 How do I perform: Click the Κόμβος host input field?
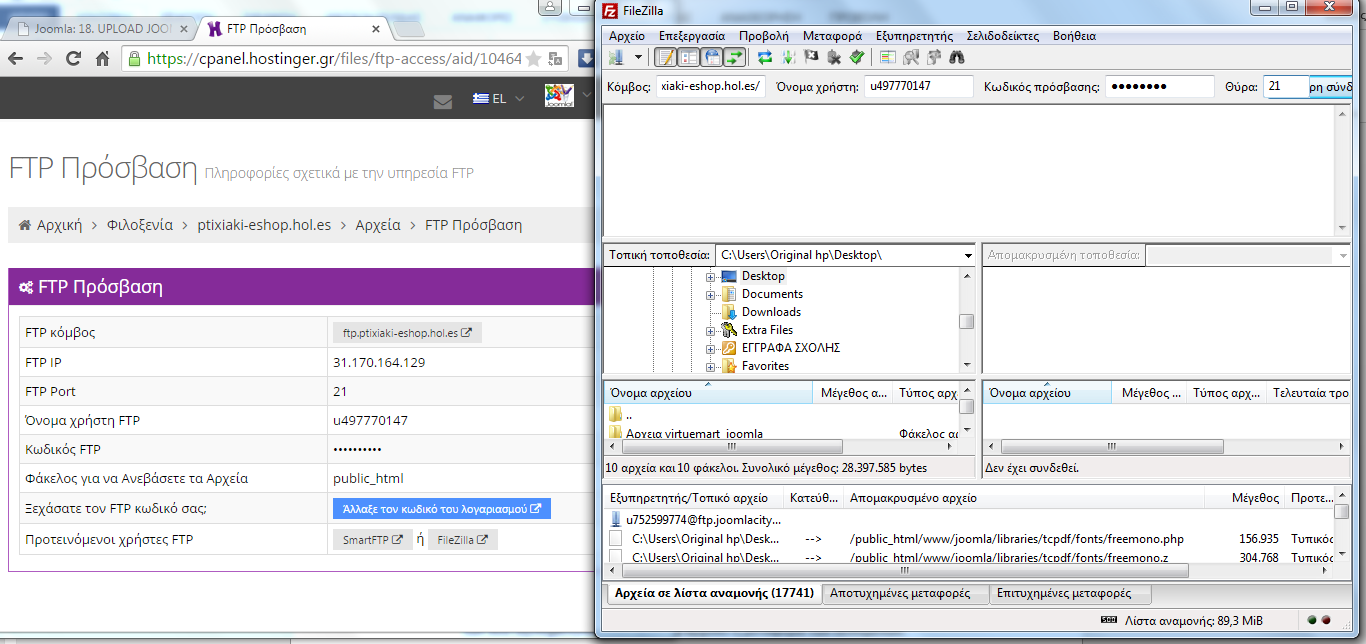pyautogui.click(x=711, y=87)
